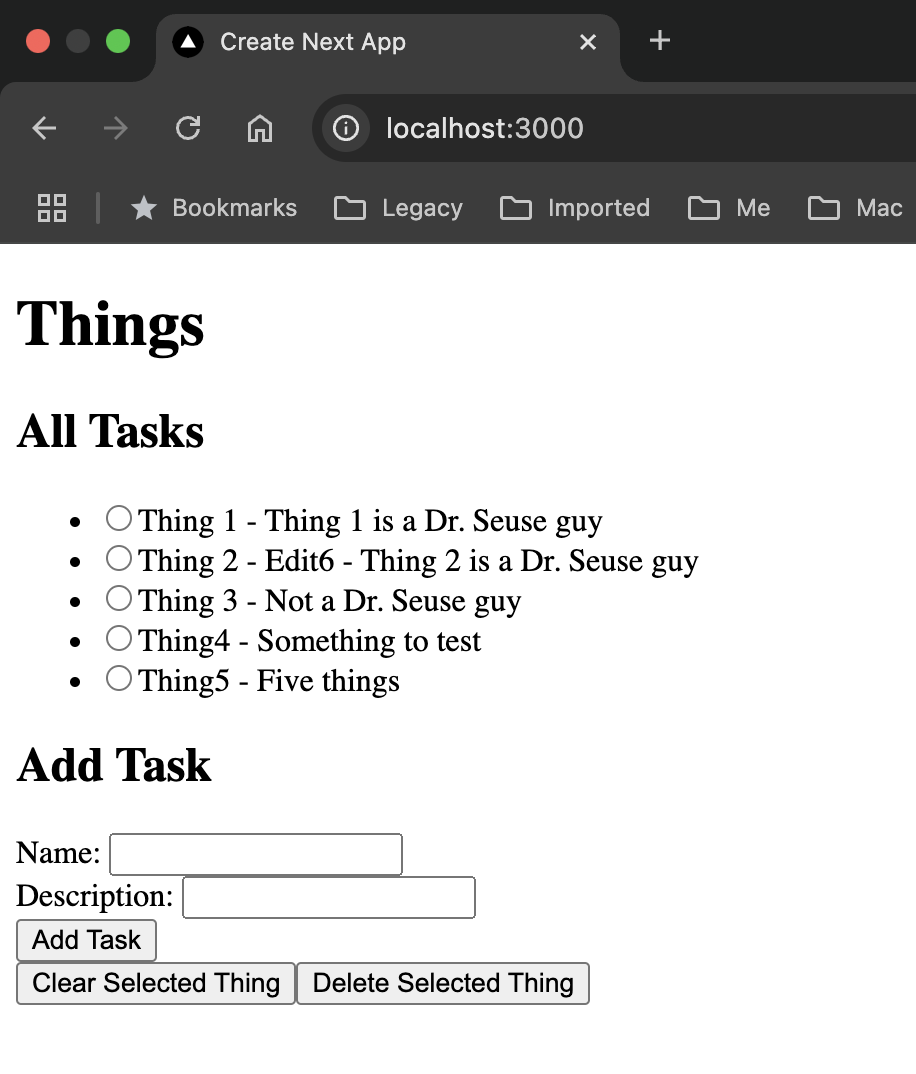Click Clear Selected Thing button

156,984
